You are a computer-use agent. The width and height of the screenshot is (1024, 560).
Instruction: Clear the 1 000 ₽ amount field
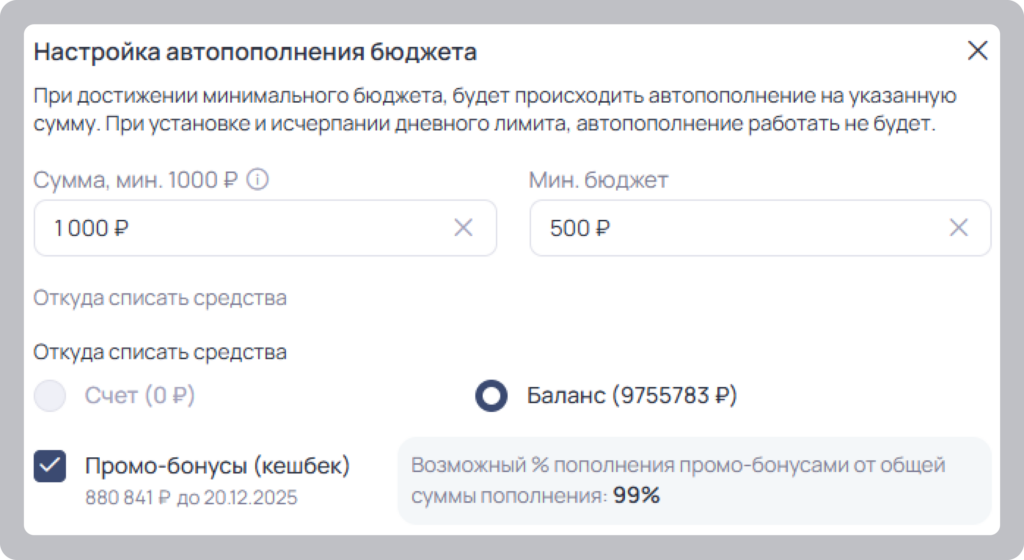463,228
